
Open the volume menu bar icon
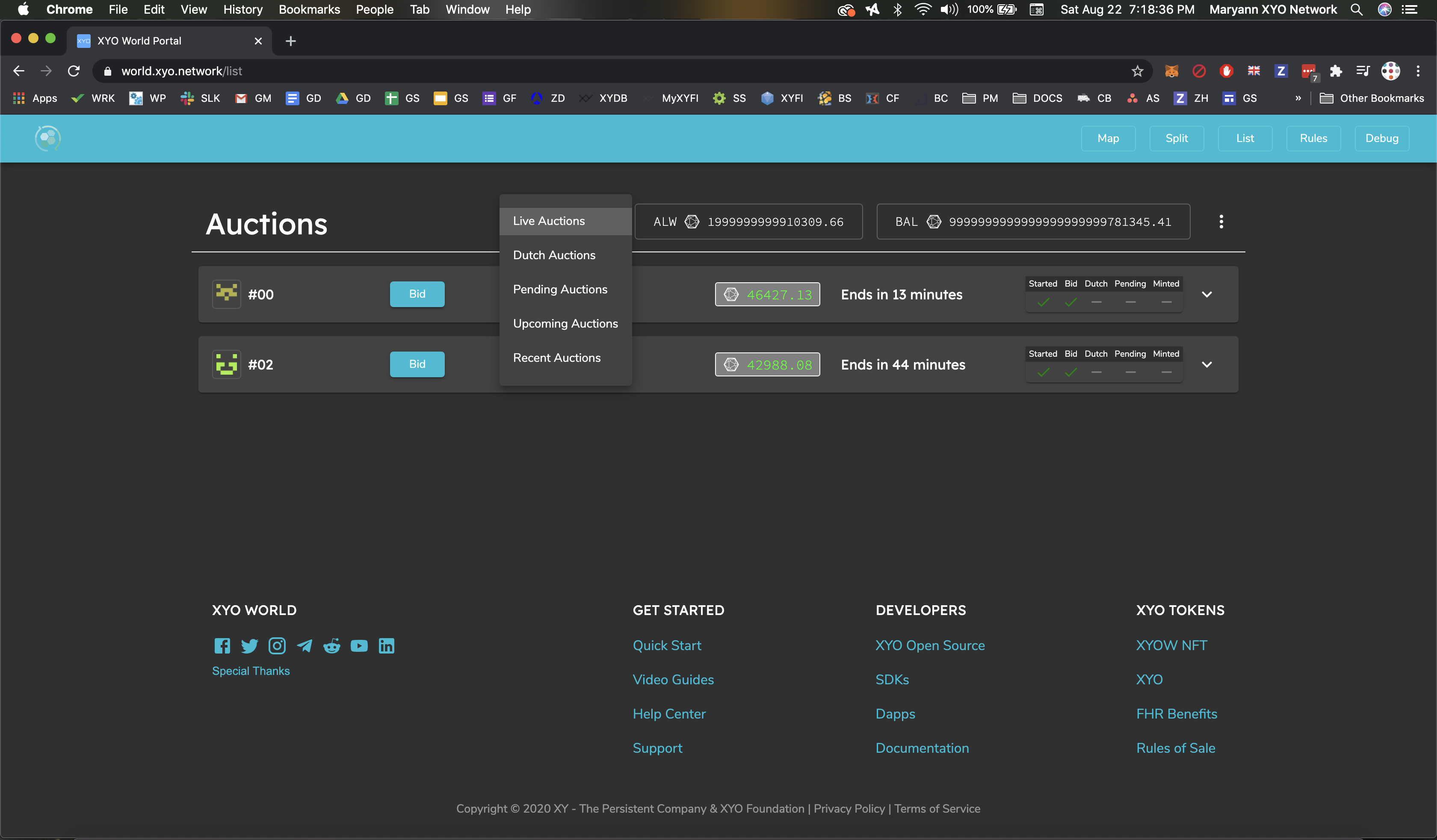tap(949, 10)
